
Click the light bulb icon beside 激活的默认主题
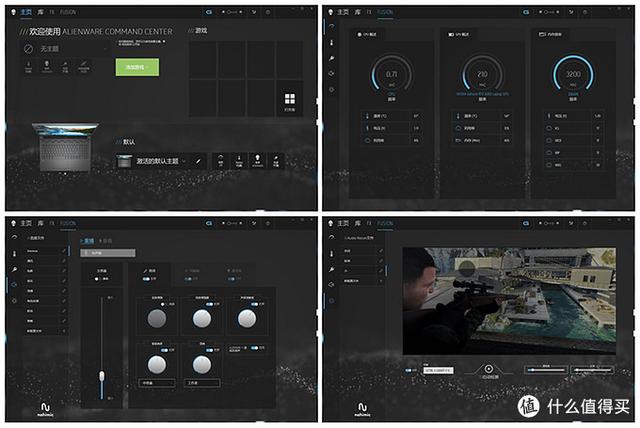coord(258,160)
